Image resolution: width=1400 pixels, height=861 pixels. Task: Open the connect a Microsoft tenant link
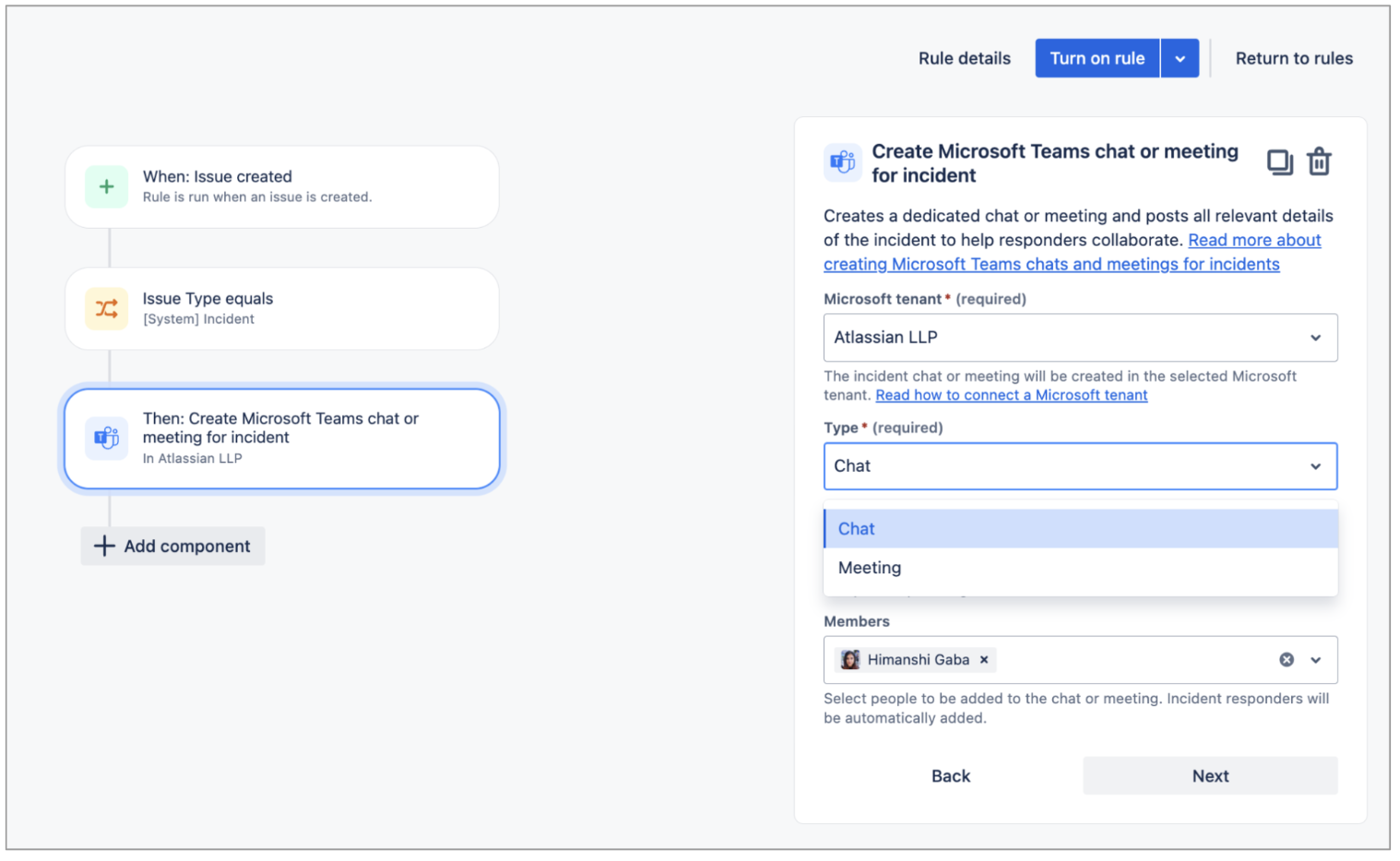(x=1012, y=395)
